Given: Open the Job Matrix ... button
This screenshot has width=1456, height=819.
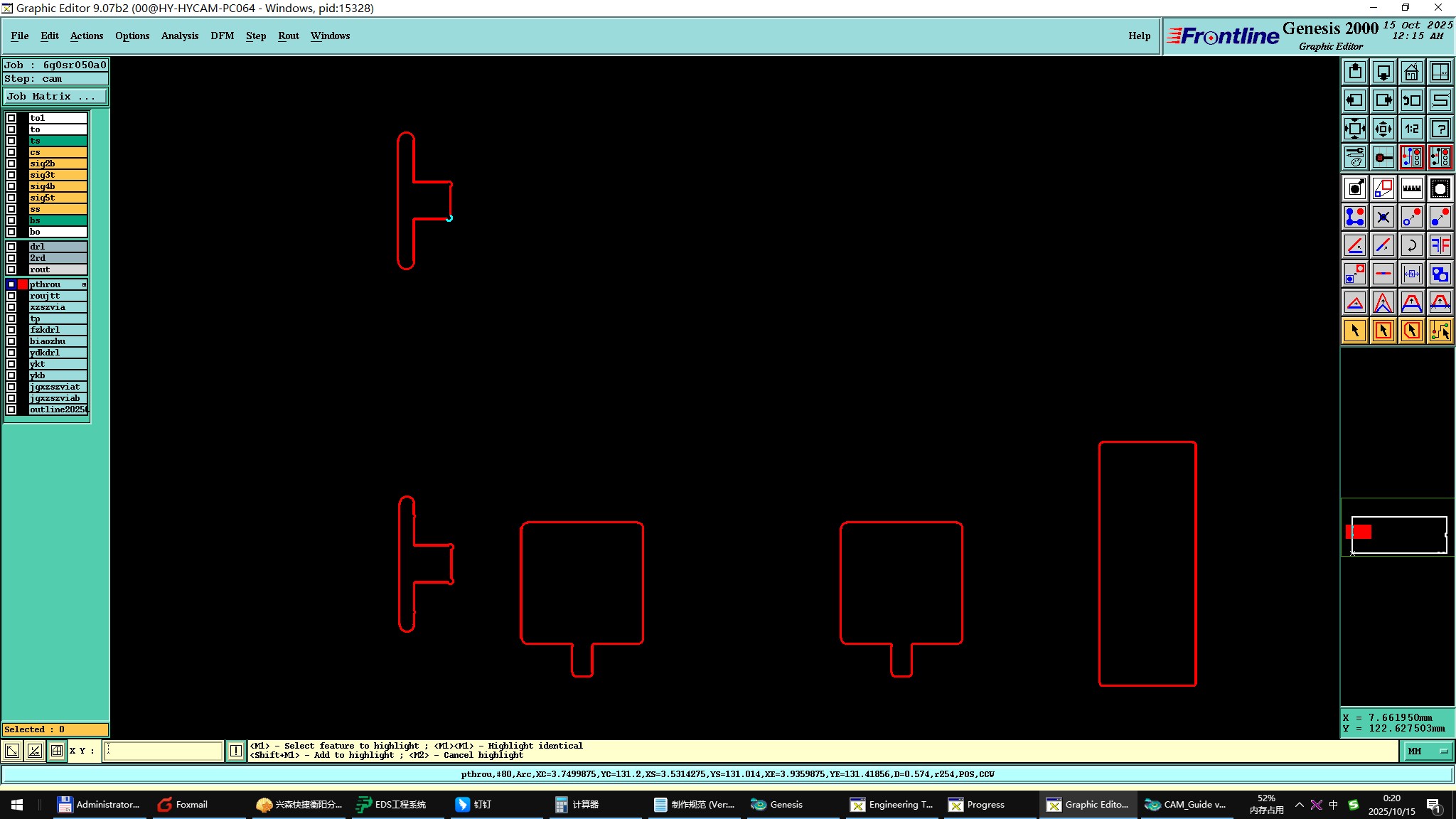Looking at the screenshot, I should click(55, 97).
